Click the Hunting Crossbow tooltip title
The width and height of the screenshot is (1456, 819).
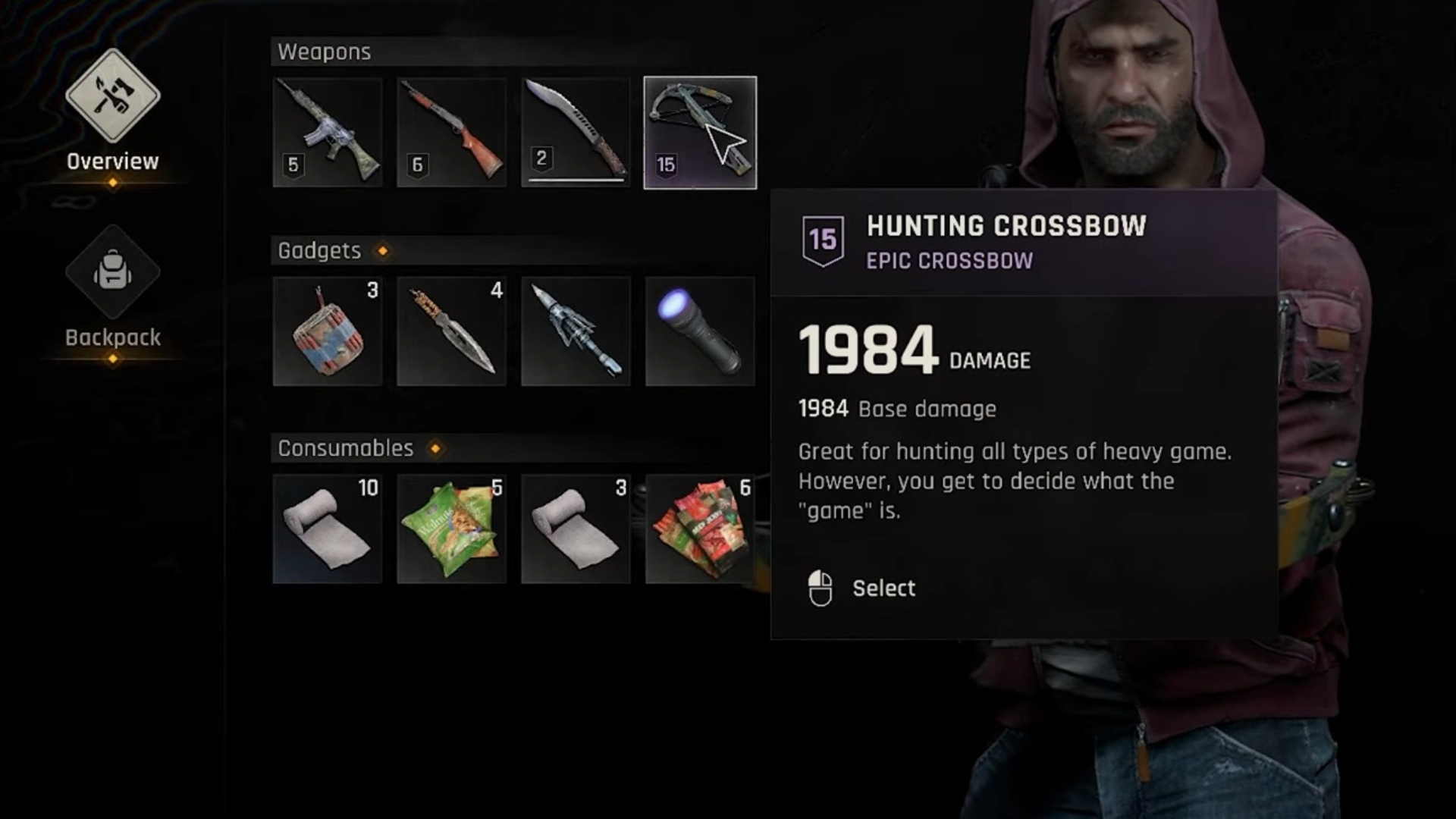click(x=1006, y=226)
